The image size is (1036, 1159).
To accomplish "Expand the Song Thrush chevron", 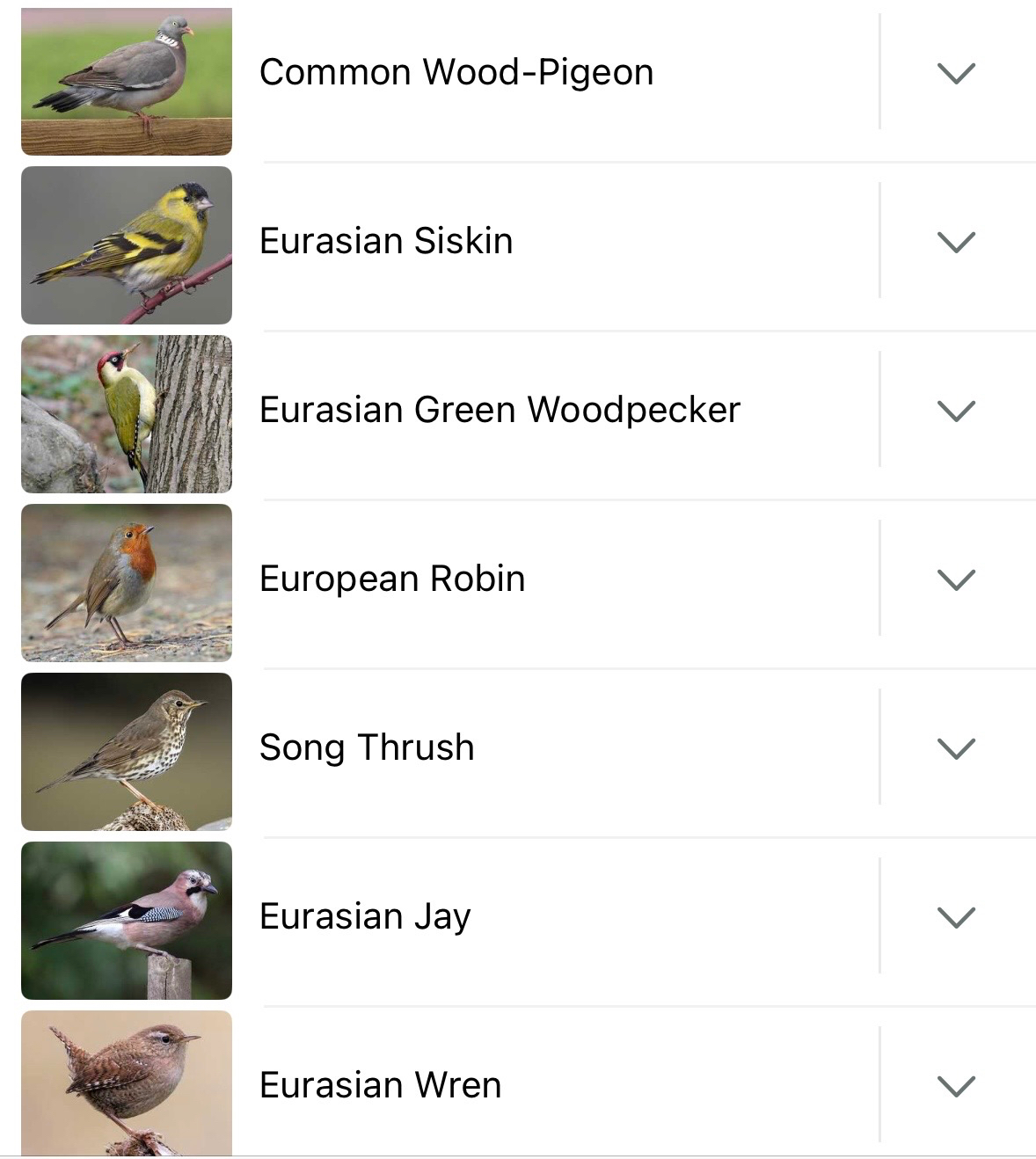I will point(956,748).
